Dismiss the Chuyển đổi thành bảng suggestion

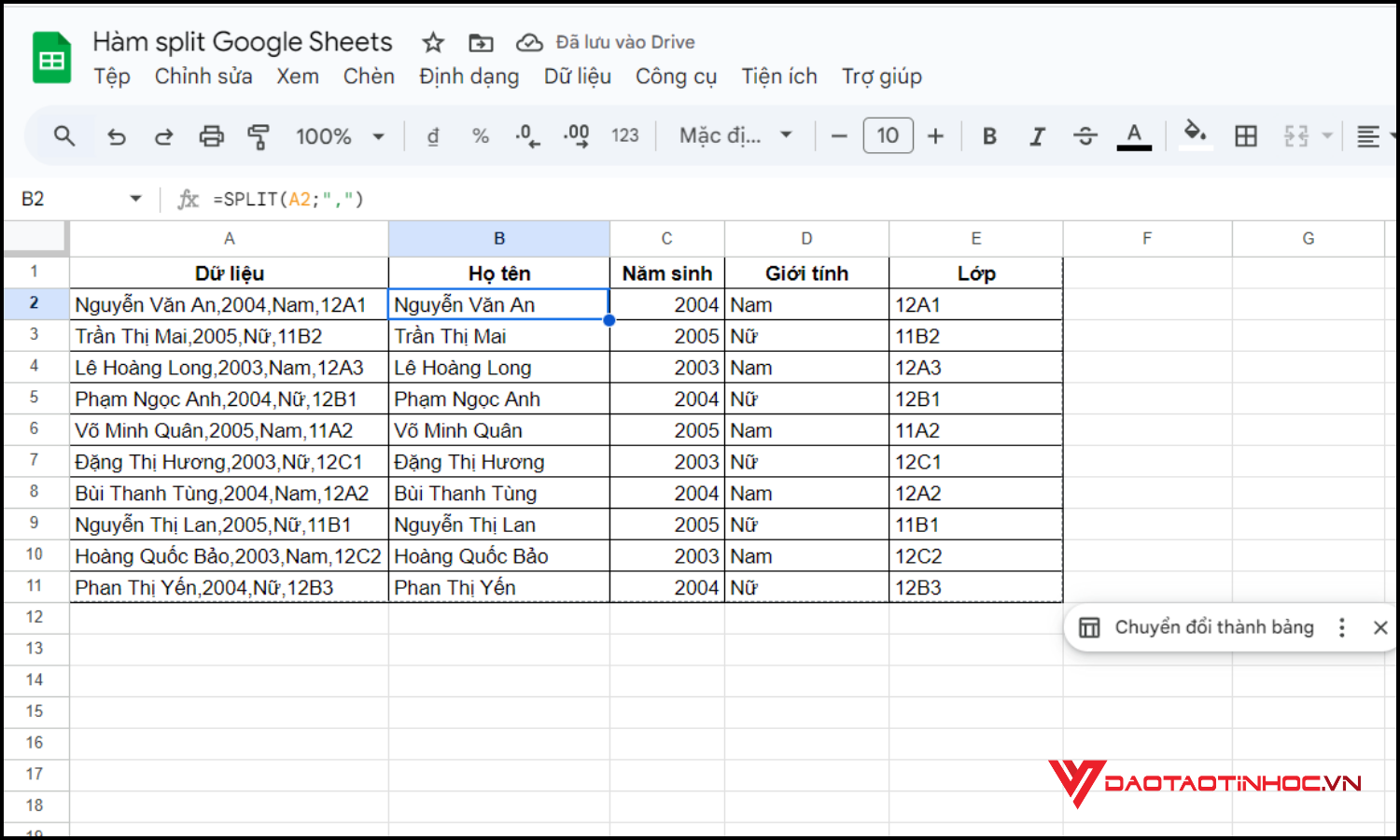(1380, 628)
